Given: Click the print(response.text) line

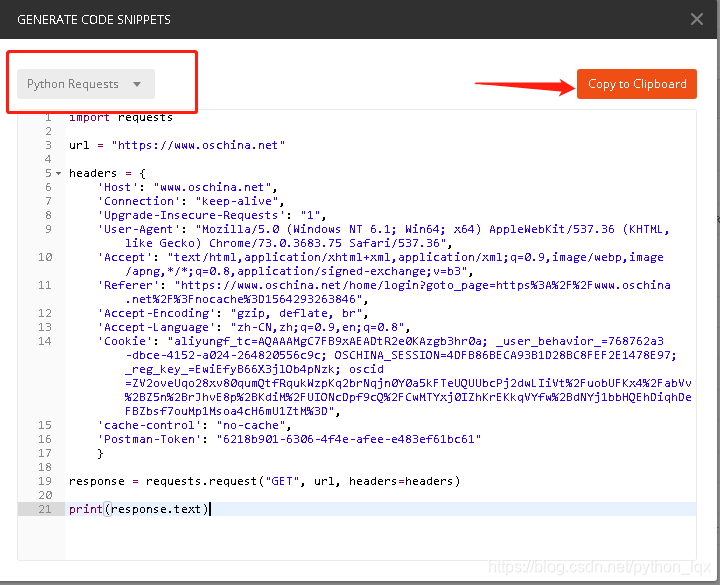Looking at the screenshot, I should tap(139, 509).
